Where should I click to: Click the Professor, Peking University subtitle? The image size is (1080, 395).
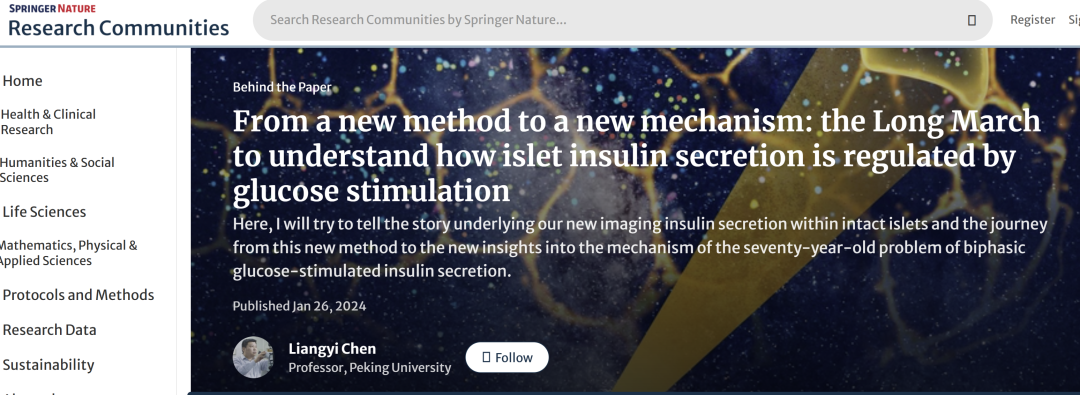pos(369,367)
